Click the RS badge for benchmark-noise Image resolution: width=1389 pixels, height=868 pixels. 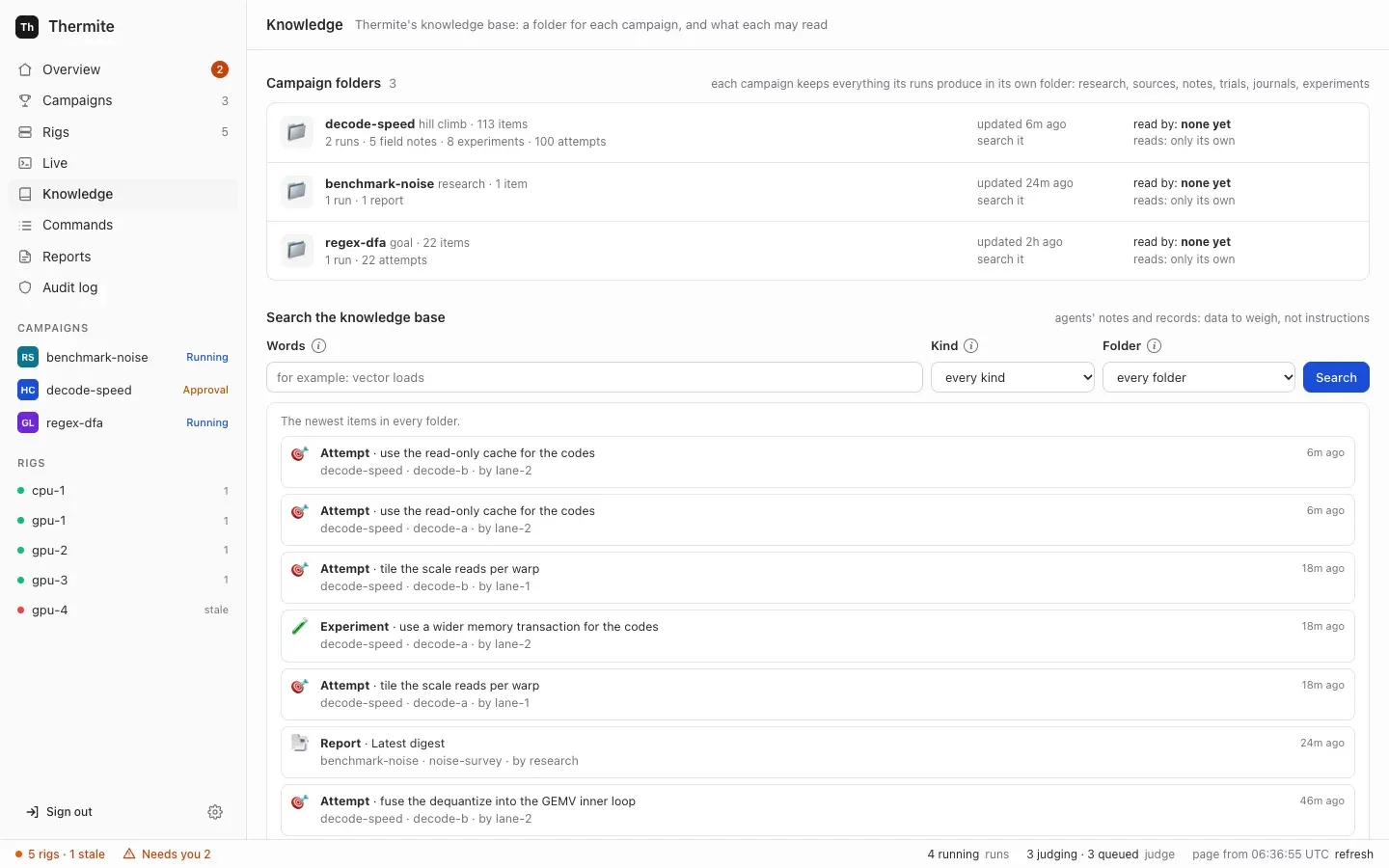click(x=28, y=357)
